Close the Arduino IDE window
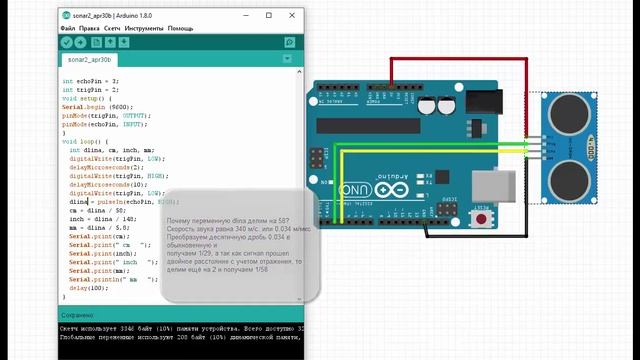 tap(292, 16)
